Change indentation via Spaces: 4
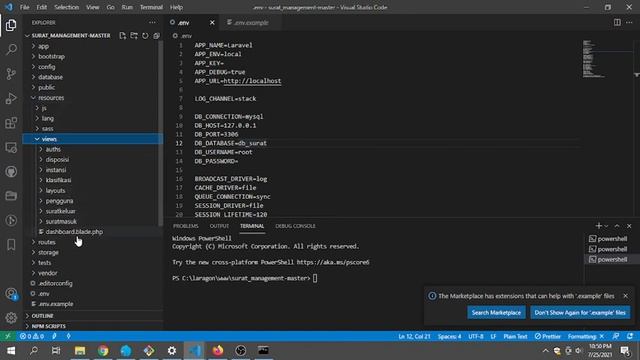This screenshot has width=640, height=360. tap(449, 336)
